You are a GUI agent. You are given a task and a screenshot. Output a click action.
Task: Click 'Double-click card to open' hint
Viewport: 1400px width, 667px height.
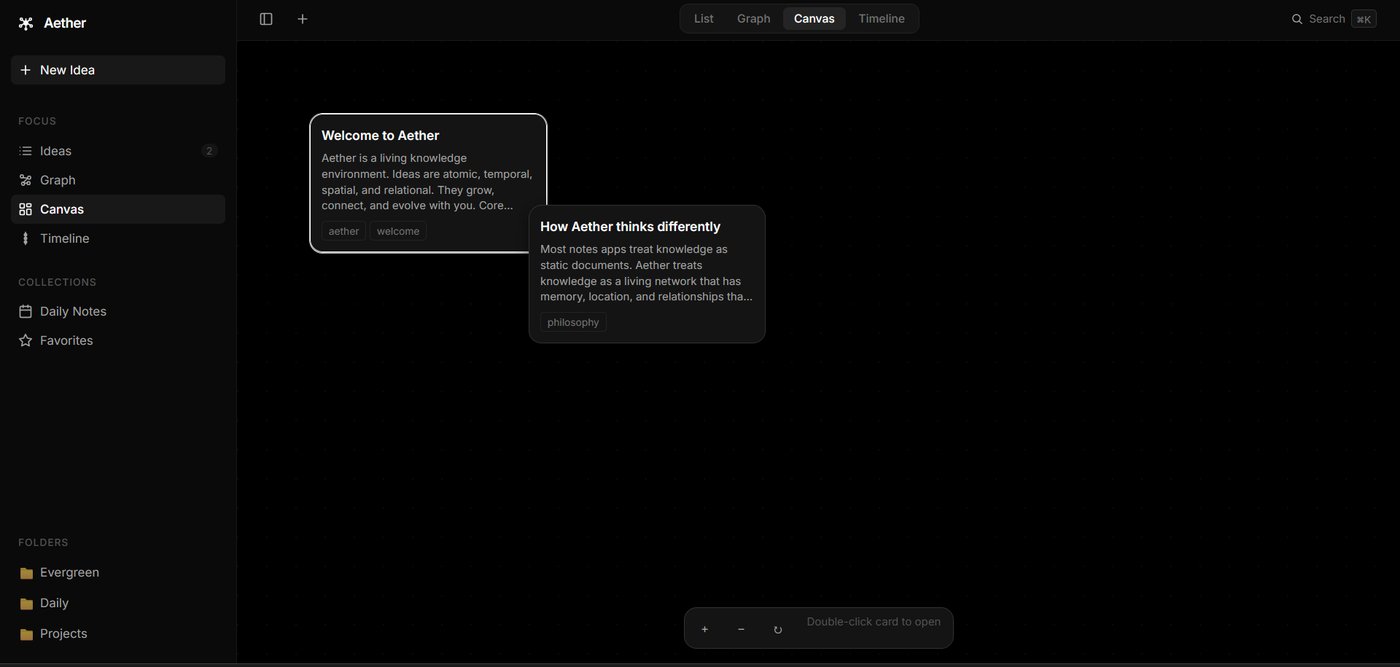[x=874, y=622]
